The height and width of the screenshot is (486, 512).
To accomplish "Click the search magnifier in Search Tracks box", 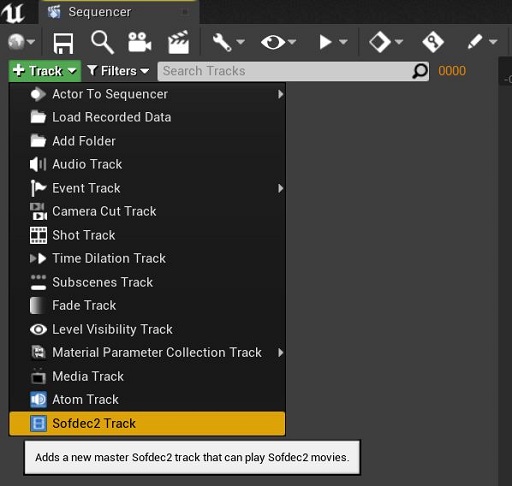I will click(x=420, y=71).
